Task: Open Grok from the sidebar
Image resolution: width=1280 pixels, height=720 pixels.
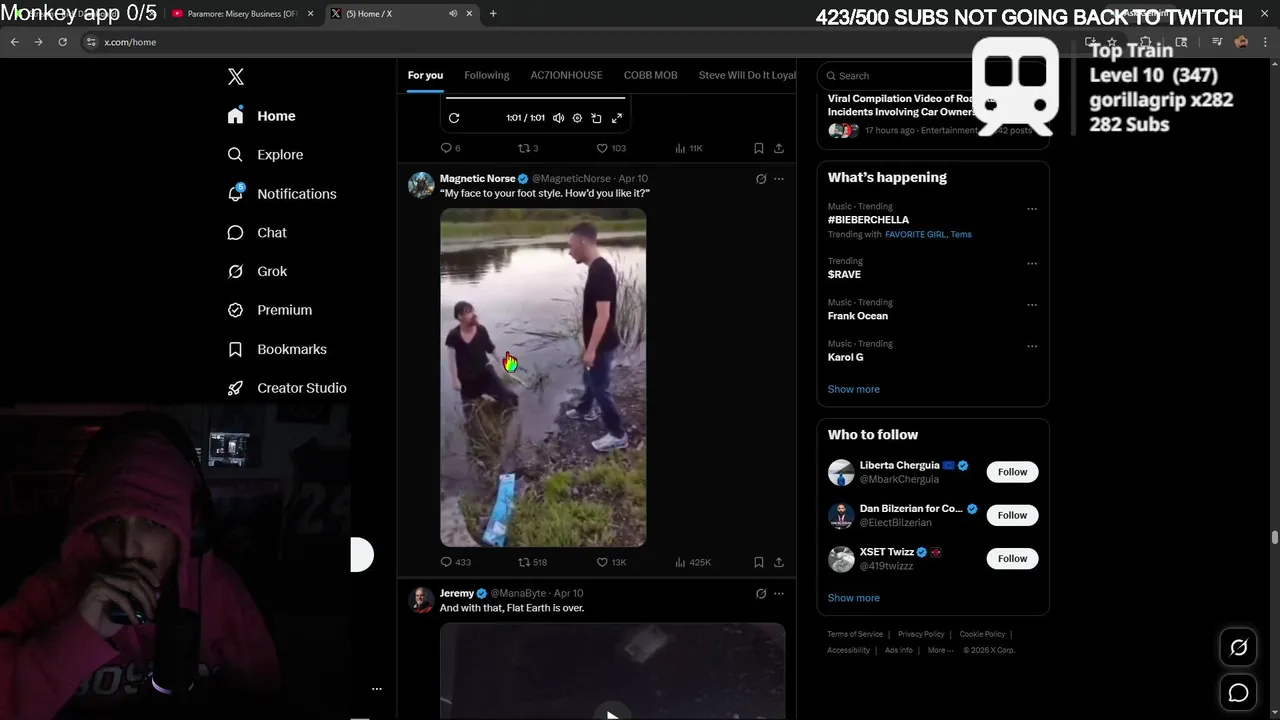Action: (257, 272)
